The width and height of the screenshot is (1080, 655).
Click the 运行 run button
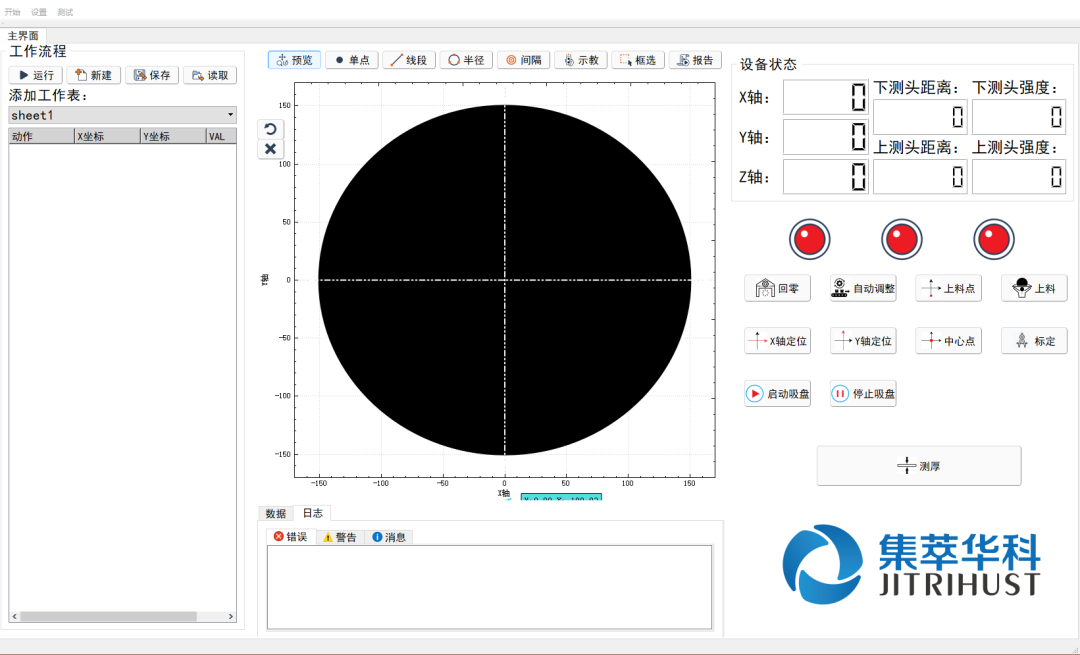[36, 75]
